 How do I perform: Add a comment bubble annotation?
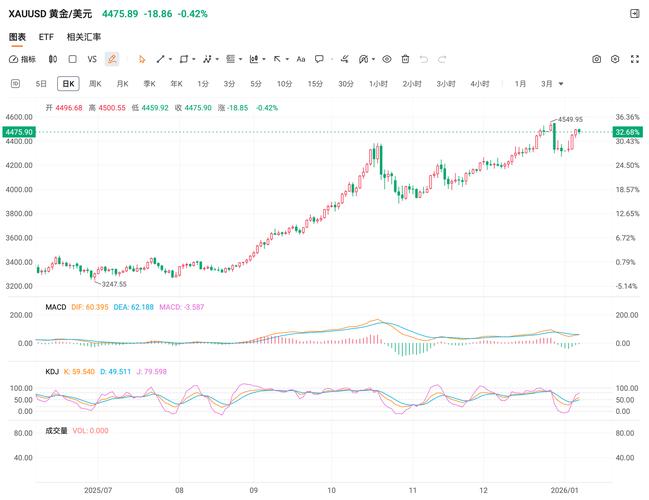[319, 59]
